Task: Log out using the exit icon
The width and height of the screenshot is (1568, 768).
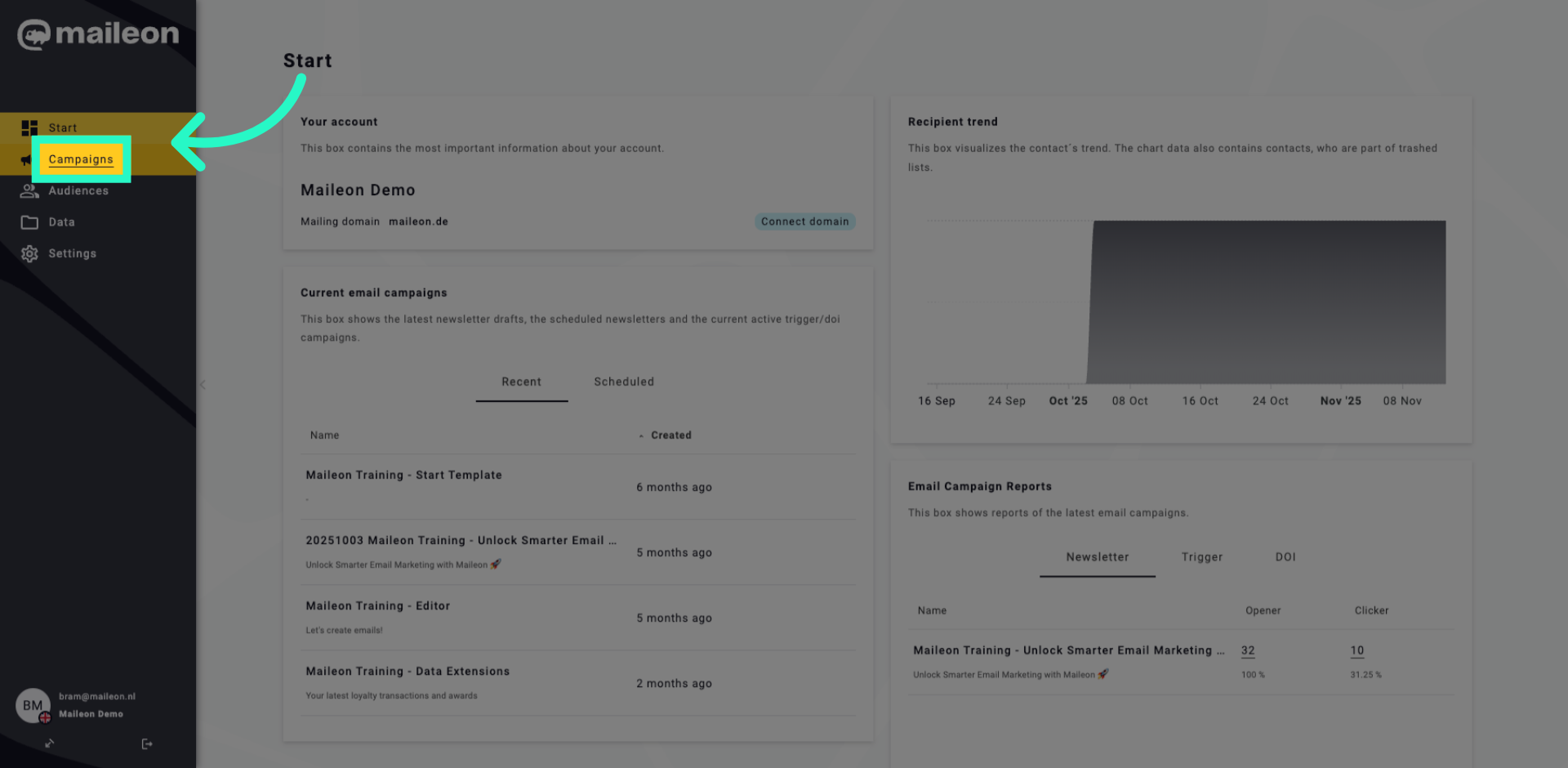Action: (x=147, y=743)
